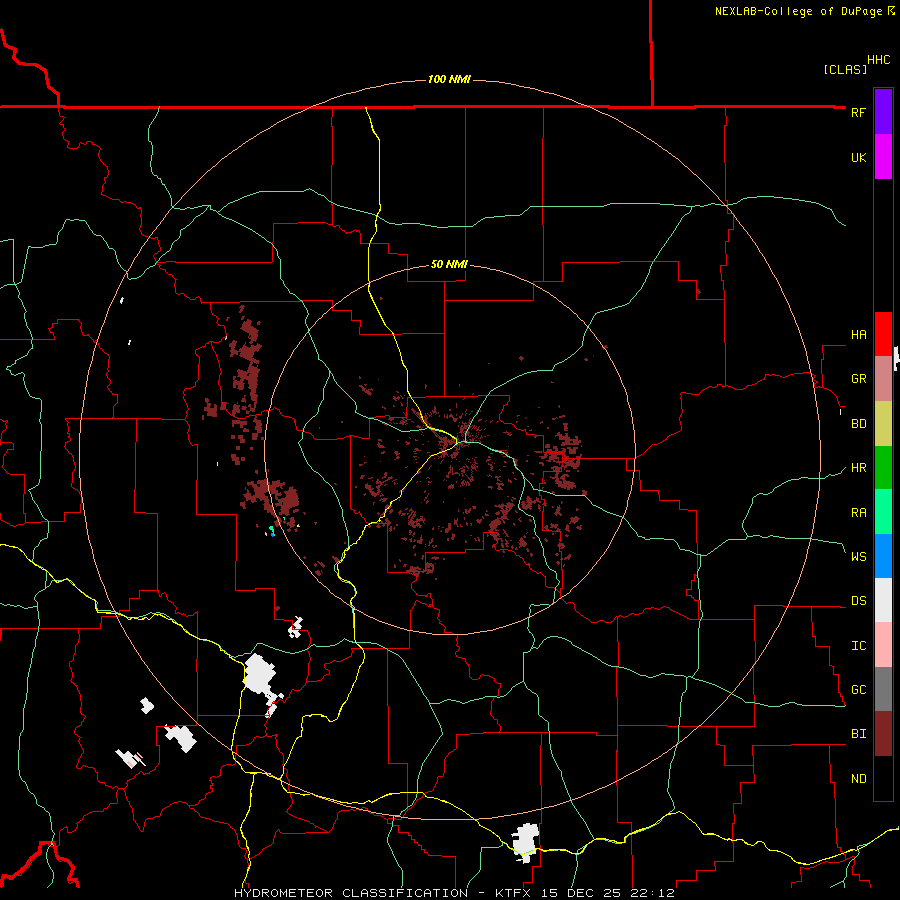Click the DS legend label
Image resolution: width=900 pixels, height=900 pixels.
coord(858,601)
